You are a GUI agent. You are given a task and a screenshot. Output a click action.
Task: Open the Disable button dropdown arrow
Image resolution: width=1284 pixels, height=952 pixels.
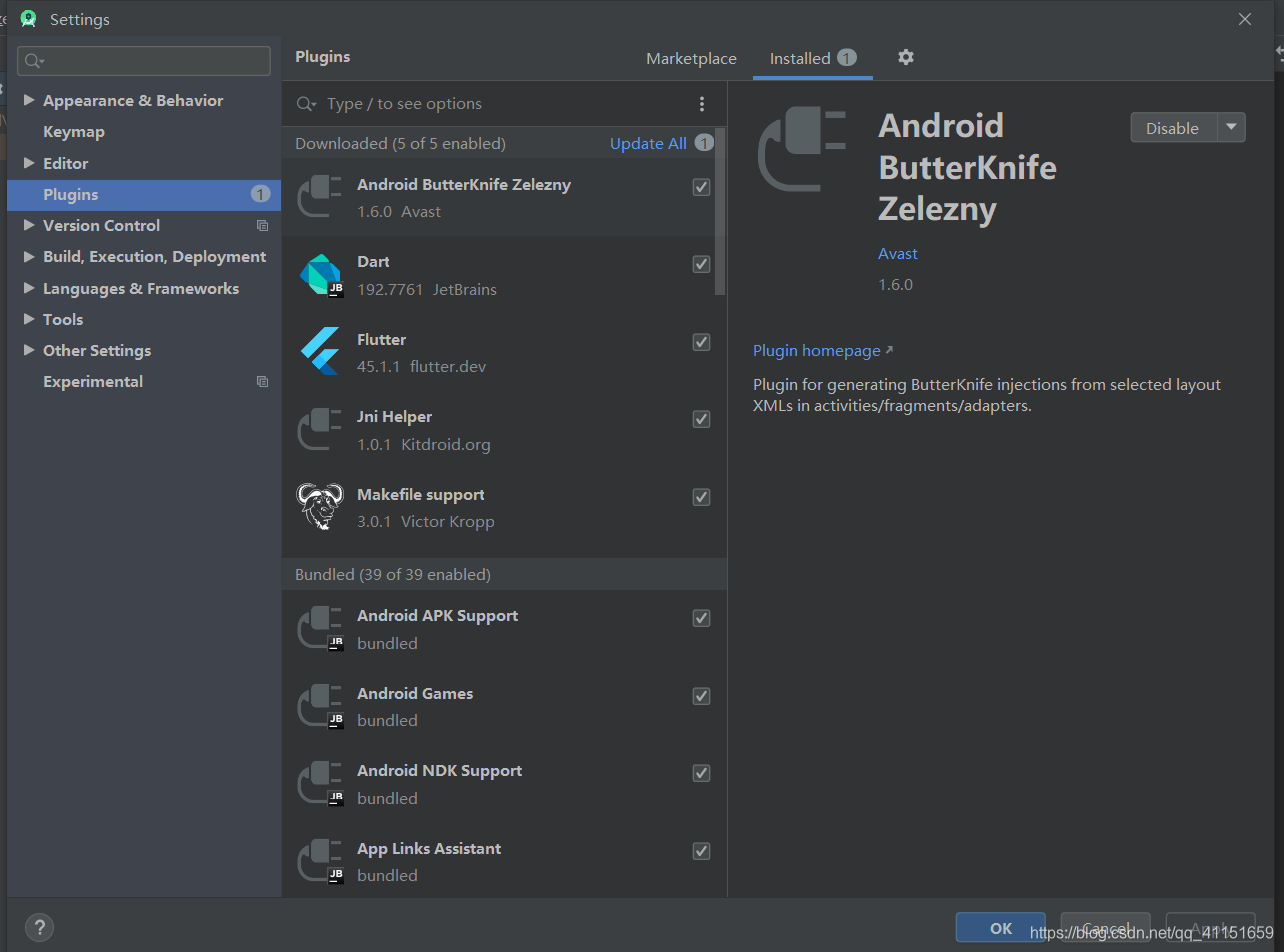click(1232, 127)
